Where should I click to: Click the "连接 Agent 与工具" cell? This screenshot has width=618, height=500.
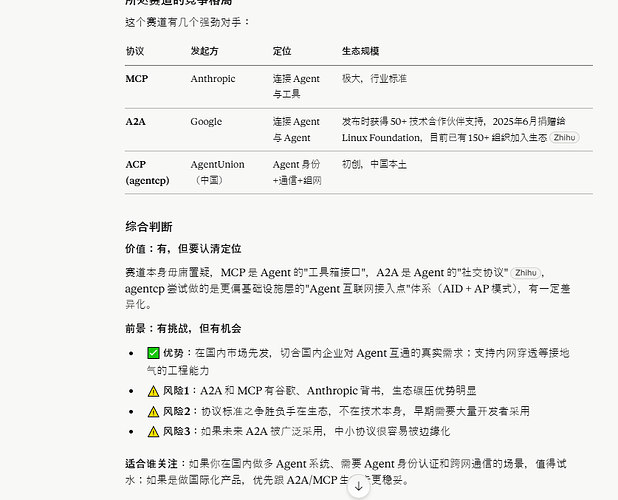tap(296, 86)
